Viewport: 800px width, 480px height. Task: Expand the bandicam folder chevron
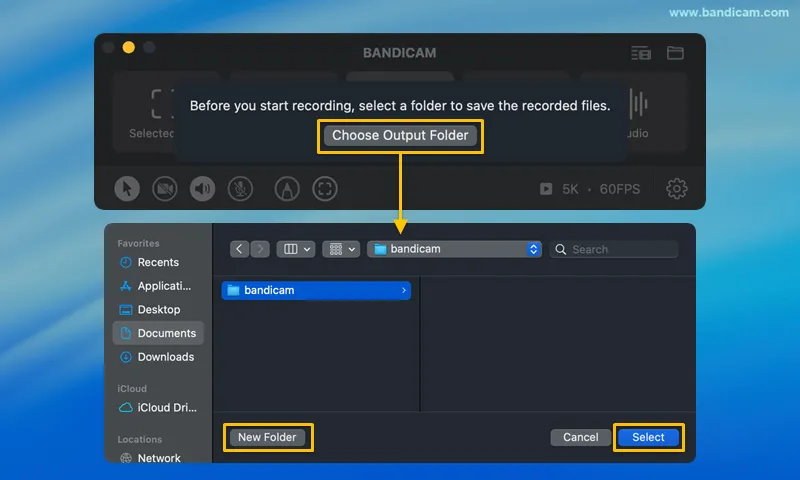coord(404,290)
